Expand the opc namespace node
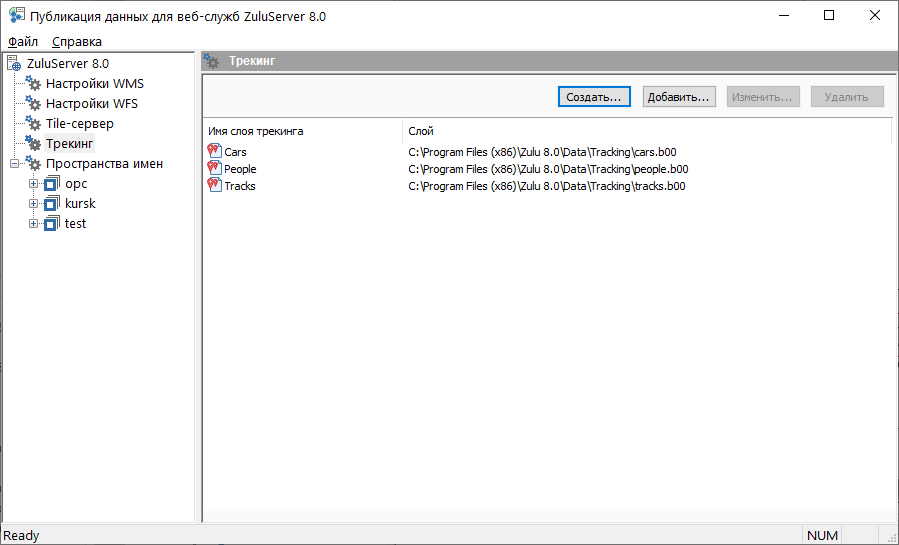 coord(34,184)
